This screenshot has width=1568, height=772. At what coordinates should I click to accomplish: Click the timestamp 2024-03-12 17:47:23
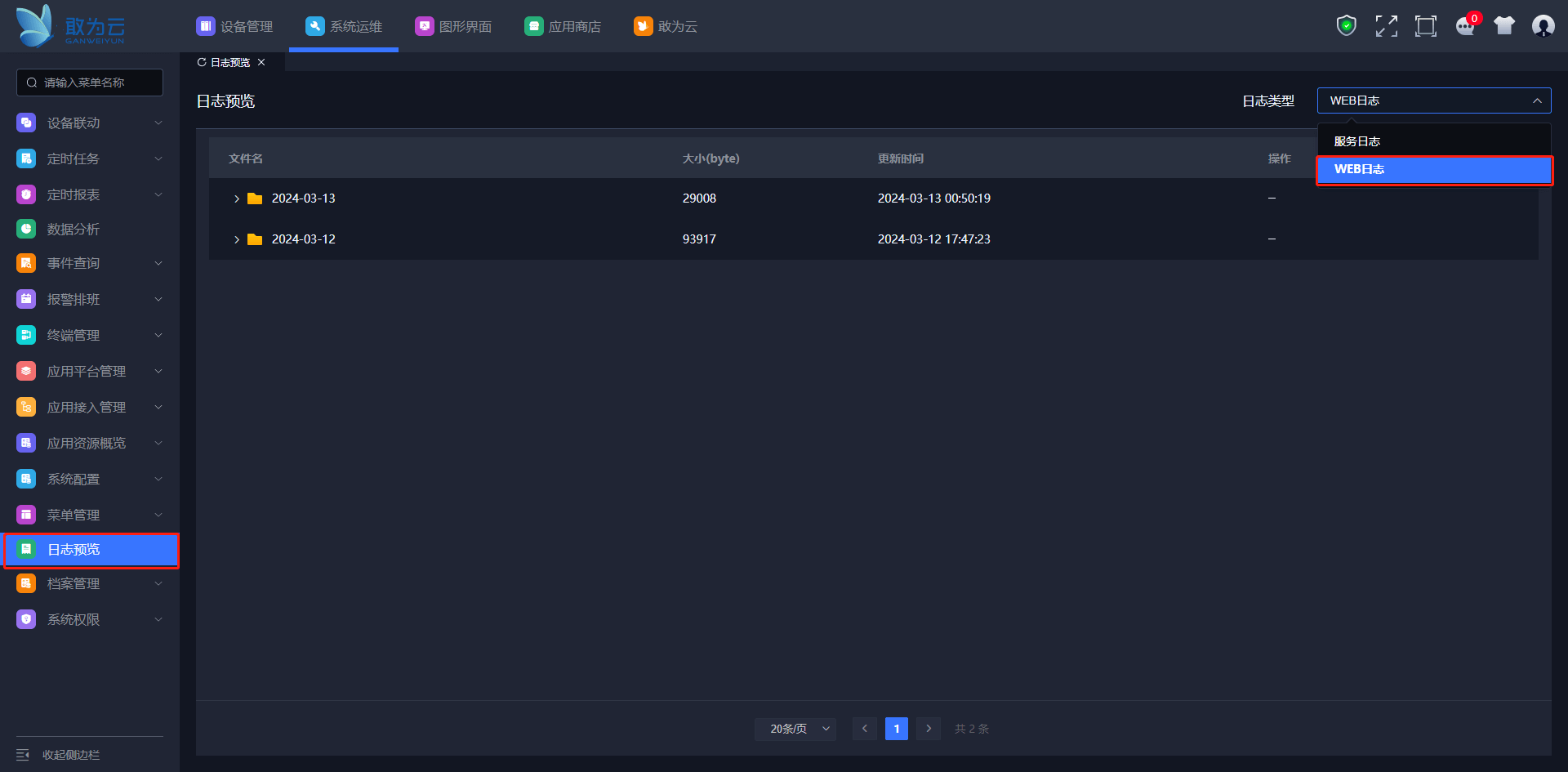click(934, 239)
